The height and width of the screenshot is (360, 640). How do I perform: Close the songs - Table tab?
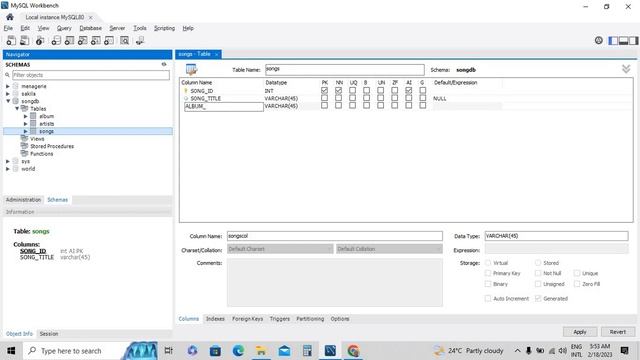click(217, 54)
